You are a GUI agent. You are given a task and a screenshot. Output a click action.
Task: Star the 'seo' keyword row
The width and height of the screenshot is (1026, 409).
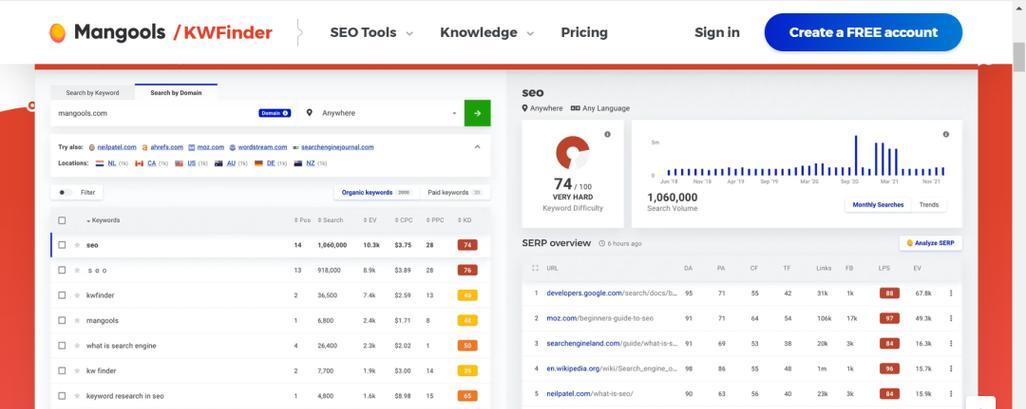tap(77, 245)
